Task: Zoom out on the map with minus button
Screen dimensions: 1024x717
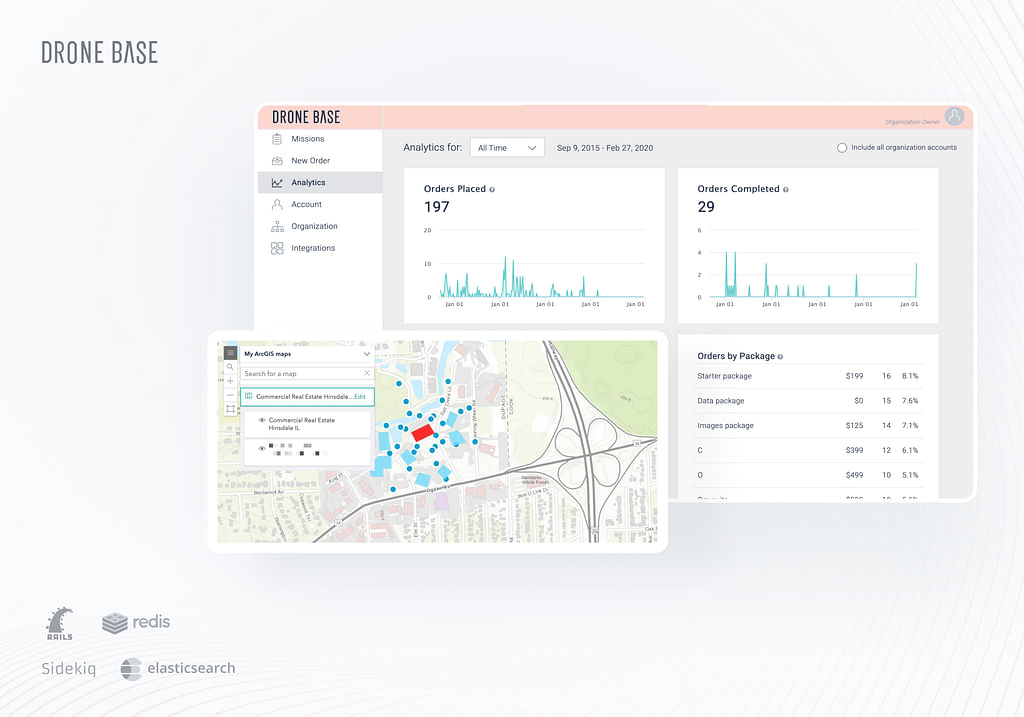Action: (230, 395)
